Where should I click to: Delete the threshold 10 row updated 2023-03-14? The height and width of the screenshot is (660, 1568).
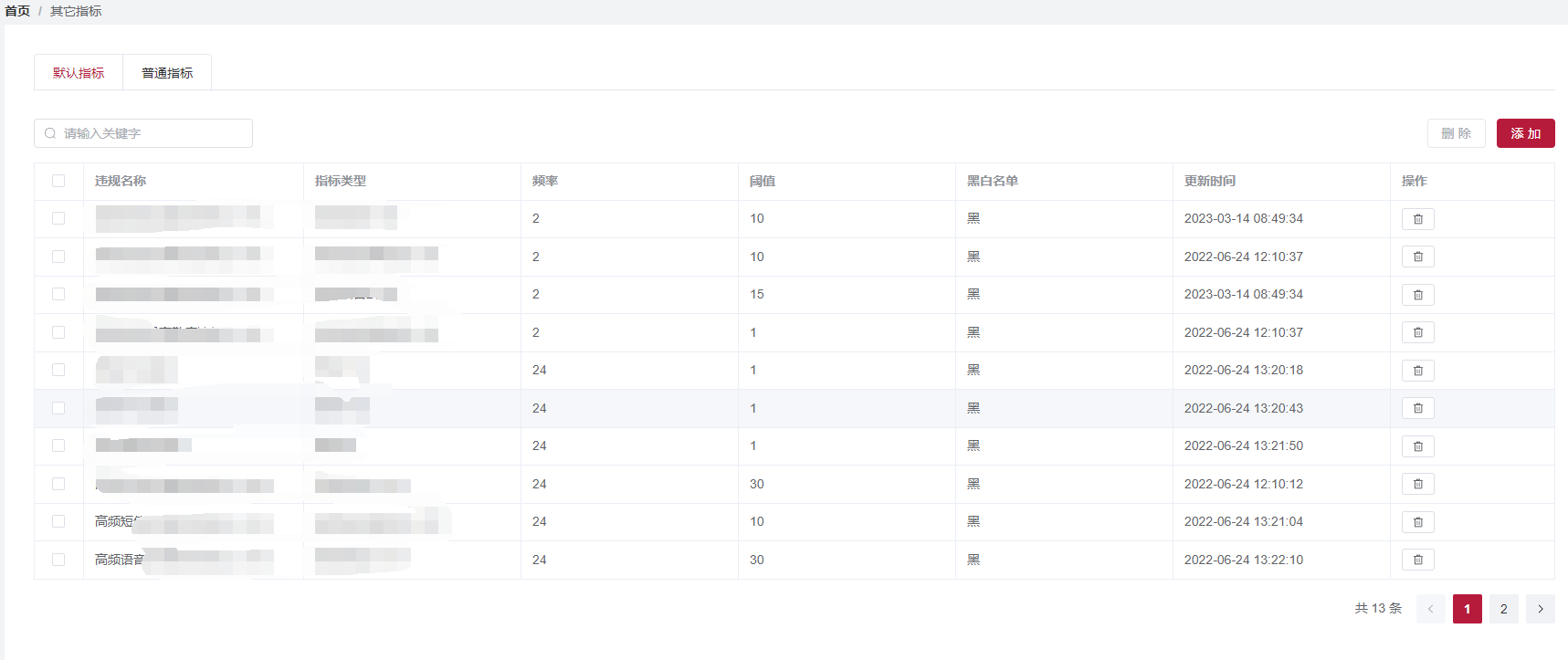point(1417,219)
